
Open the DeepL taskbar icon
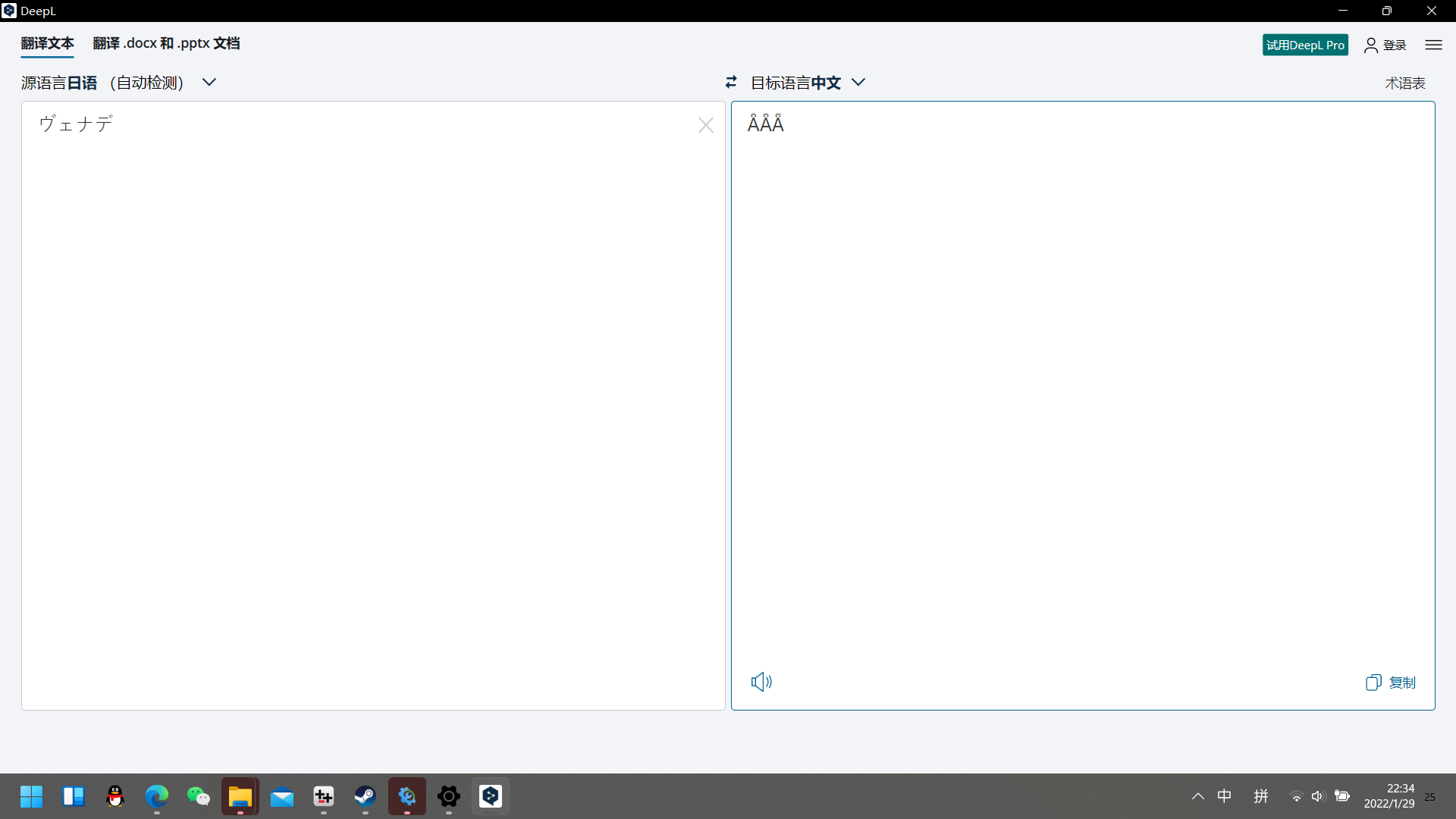point(491,796)
